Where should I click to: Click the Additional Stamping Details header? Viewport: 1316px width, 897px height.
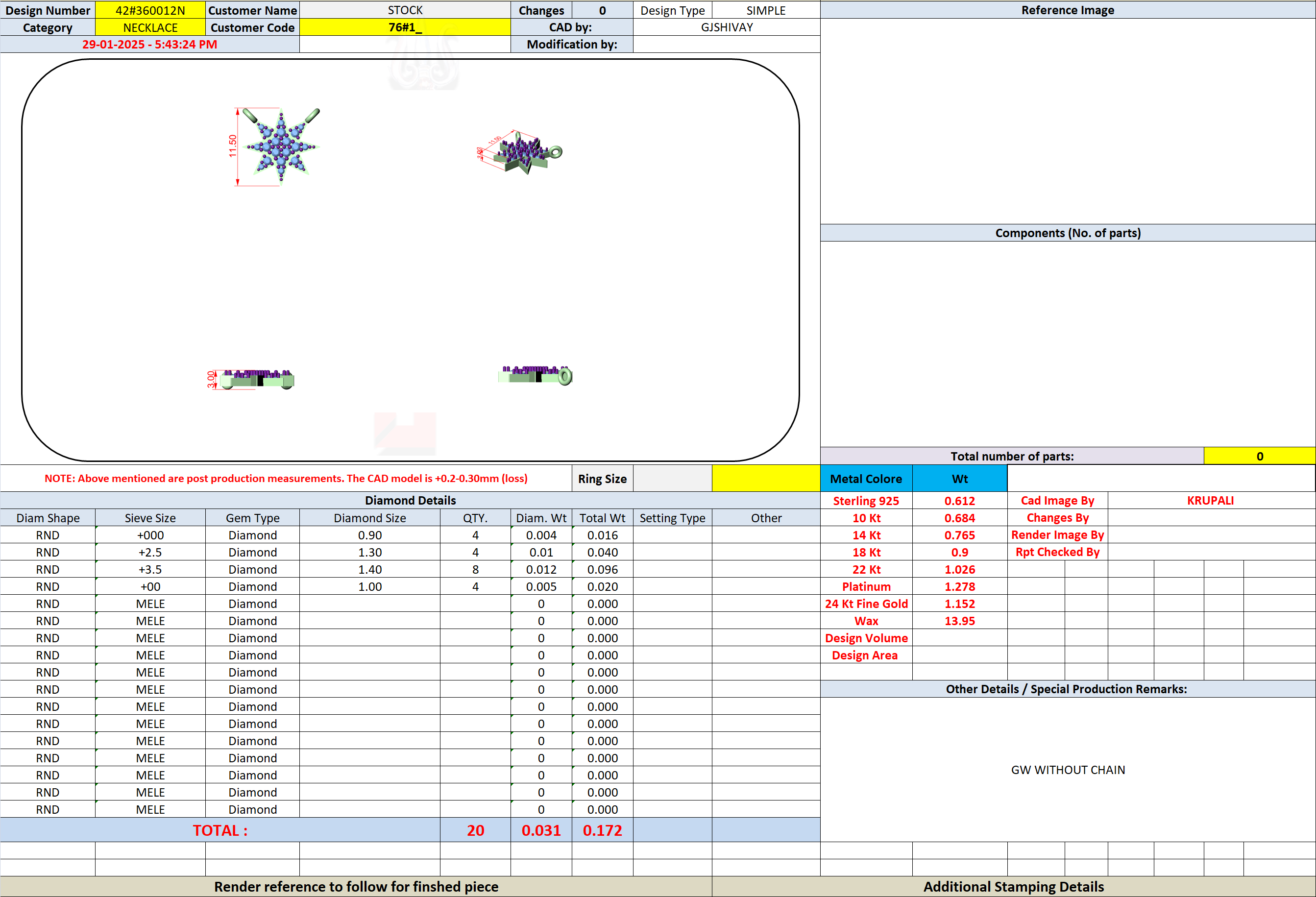click(1014, 886)
